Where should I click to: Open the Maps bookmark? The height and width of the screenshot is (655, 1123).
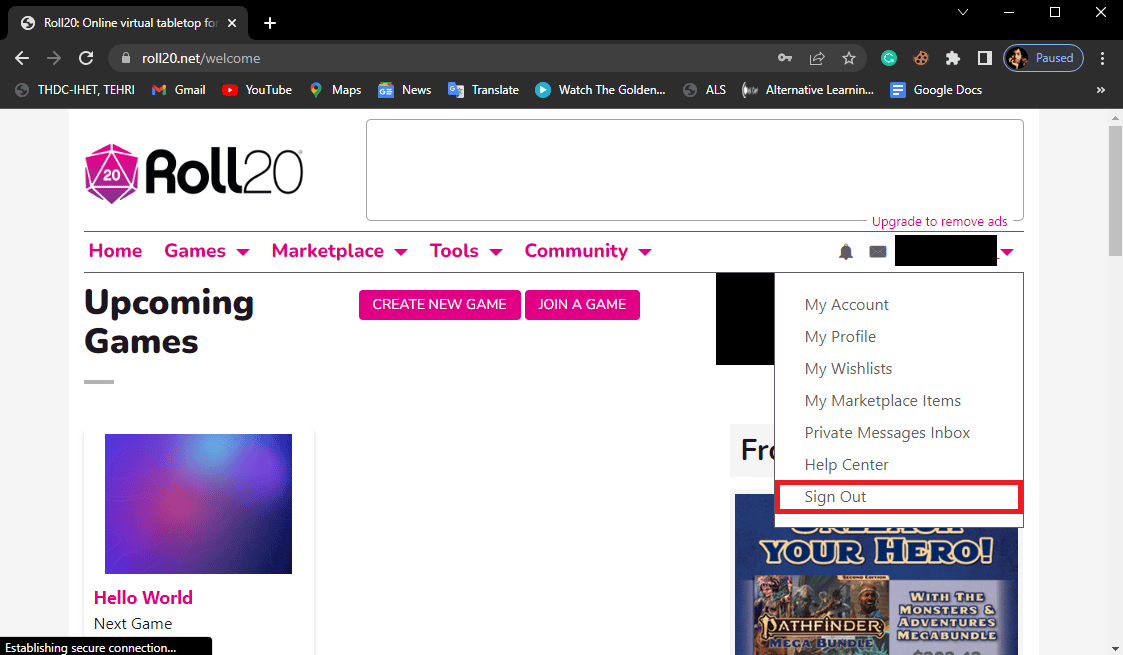coord(335,89)
